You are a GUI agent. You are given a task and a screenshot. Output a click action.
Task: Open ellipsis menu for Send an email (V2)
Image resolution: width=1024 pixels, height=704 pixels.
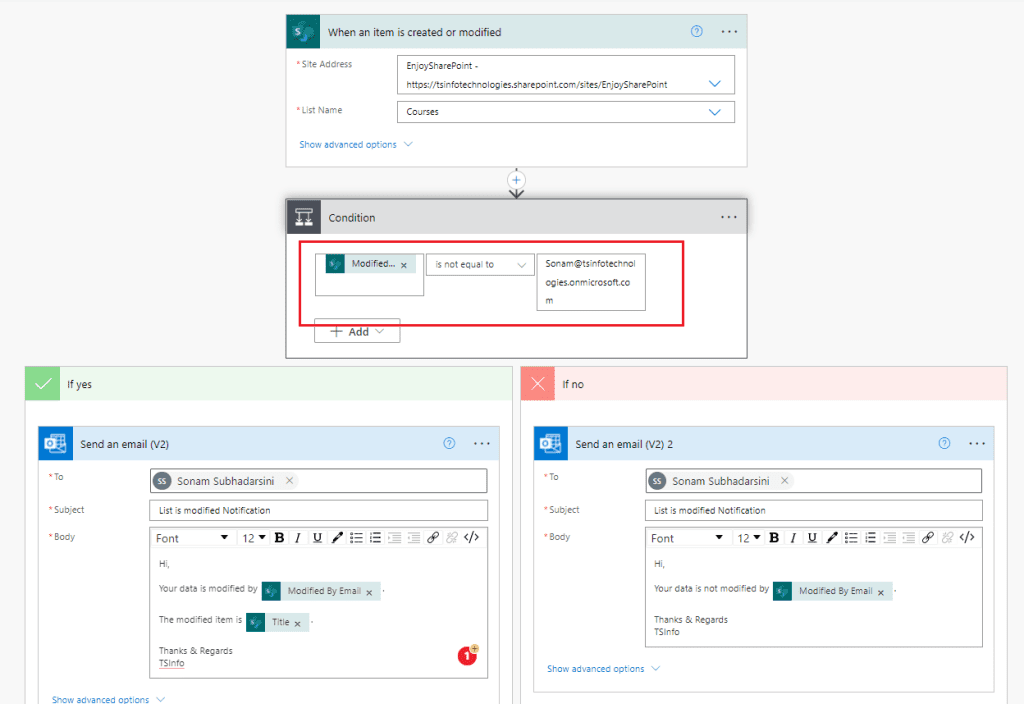(x=482, y=443)
